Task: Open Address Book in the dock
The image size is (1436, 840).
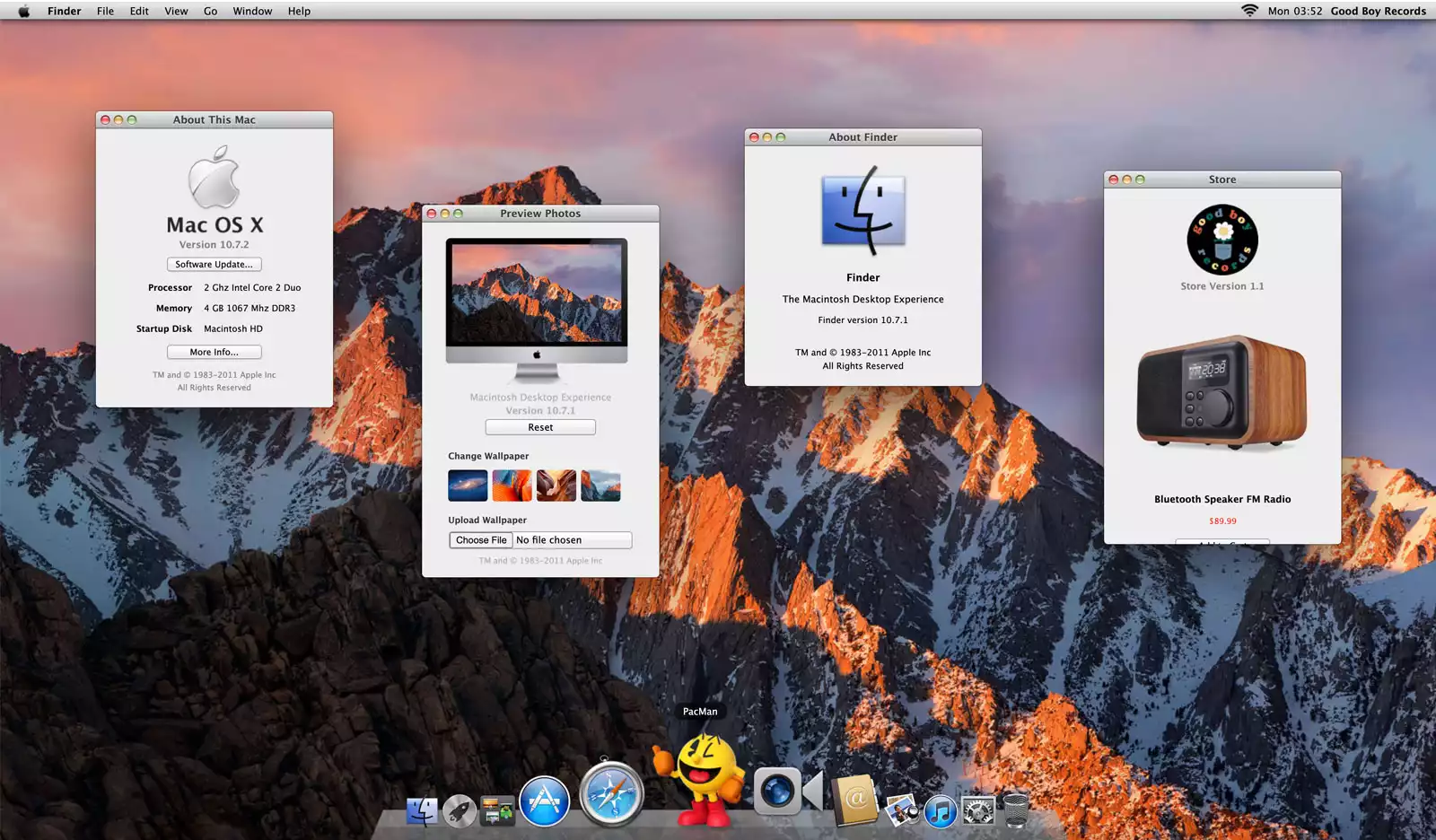Action: coord(855,799)
